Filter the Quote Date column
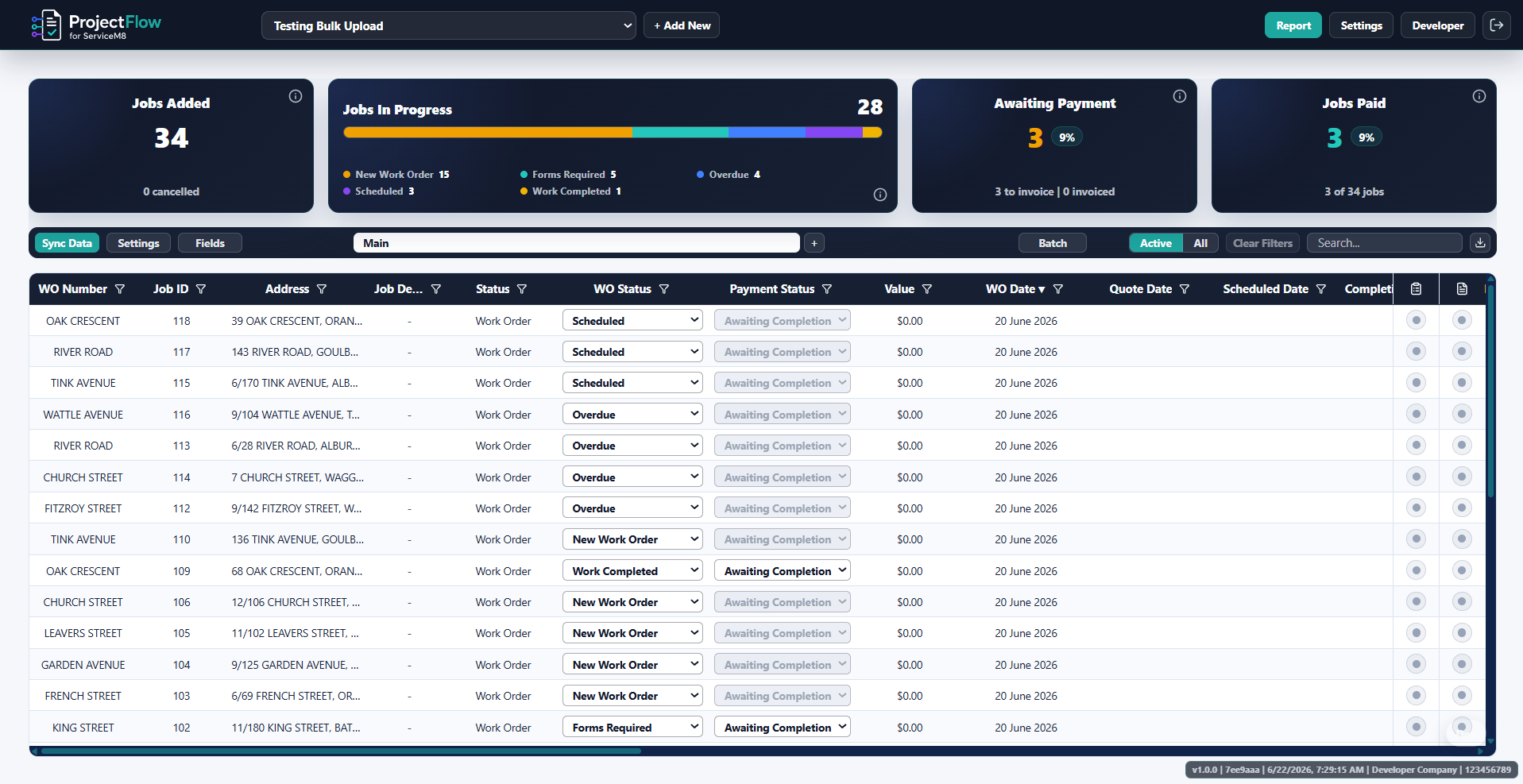 point(1185,289)
